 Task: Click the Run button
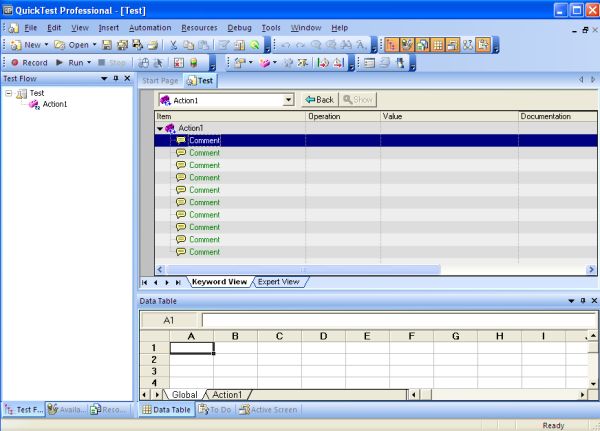(70, 62)
